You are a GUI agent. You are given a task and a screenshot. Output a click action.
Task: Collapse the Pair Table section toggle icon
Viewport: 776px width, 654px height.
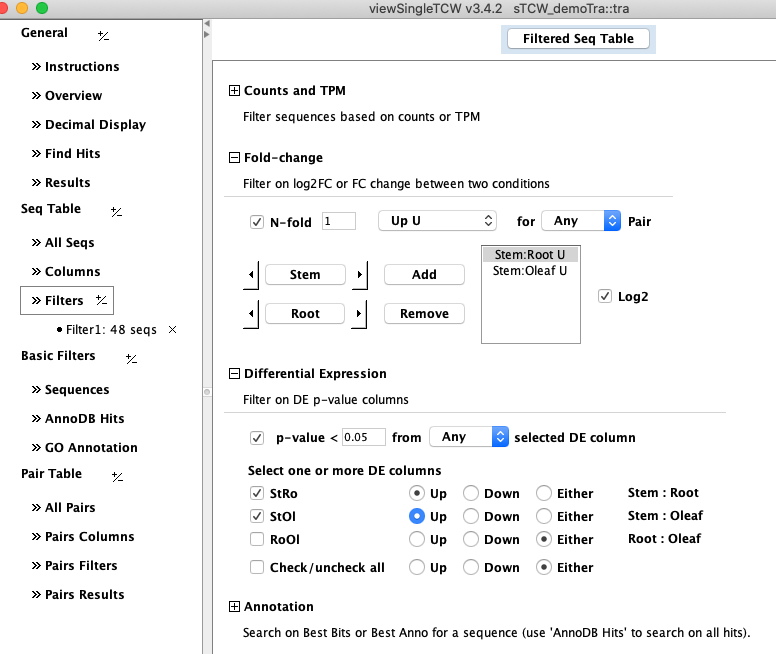pos(117,477)
